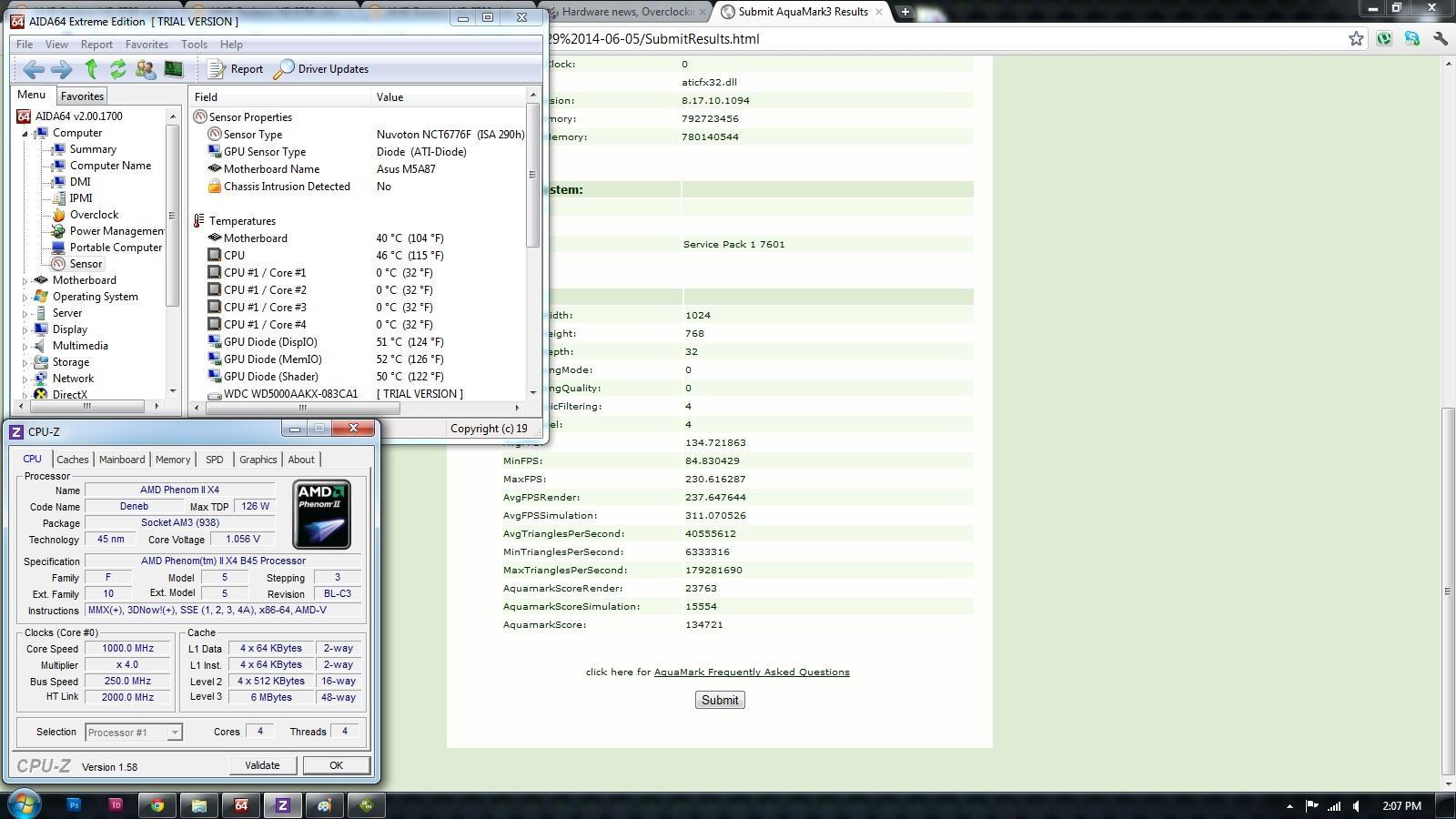Click the Submit button on AquaMark page
Screen dimensions: 1456x819
click(x=720, y=700)
